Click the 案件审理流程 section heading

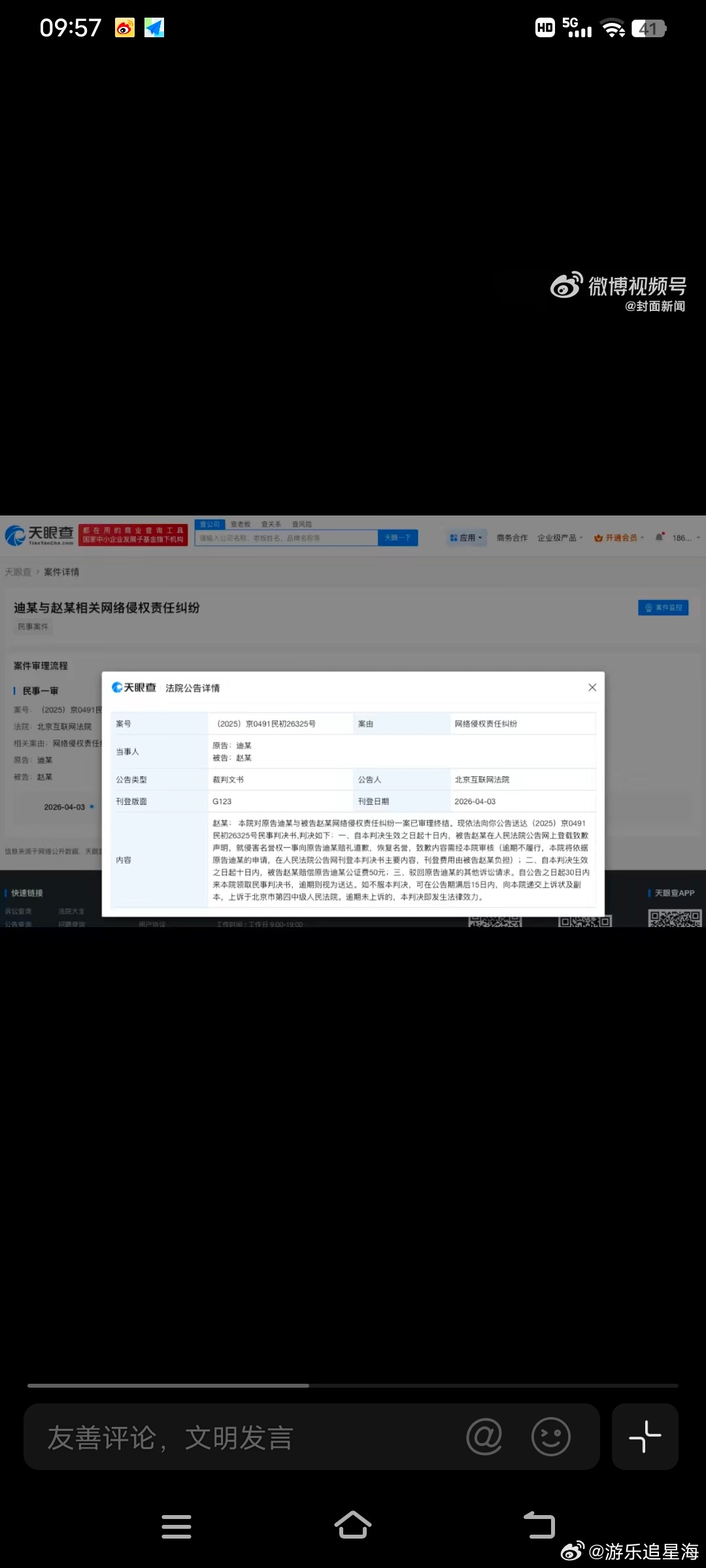click(41, 666)
